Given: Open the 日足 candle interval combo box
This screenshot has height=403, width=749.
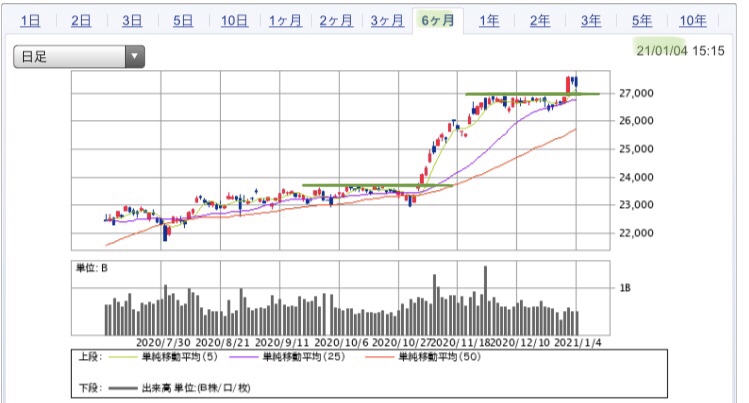Looking at the screenshot, I should coord(79,56).
